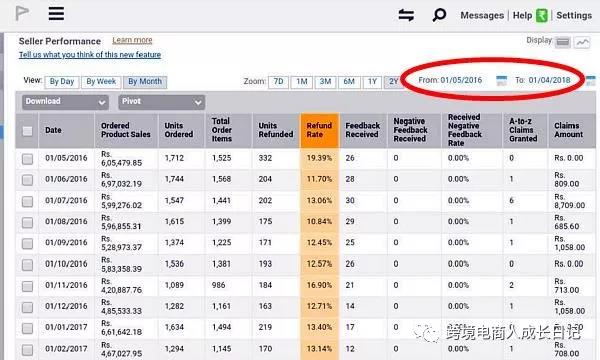Set zoom to 6M
This screenshot has height=360, width=600.
[x=349, y=81]
